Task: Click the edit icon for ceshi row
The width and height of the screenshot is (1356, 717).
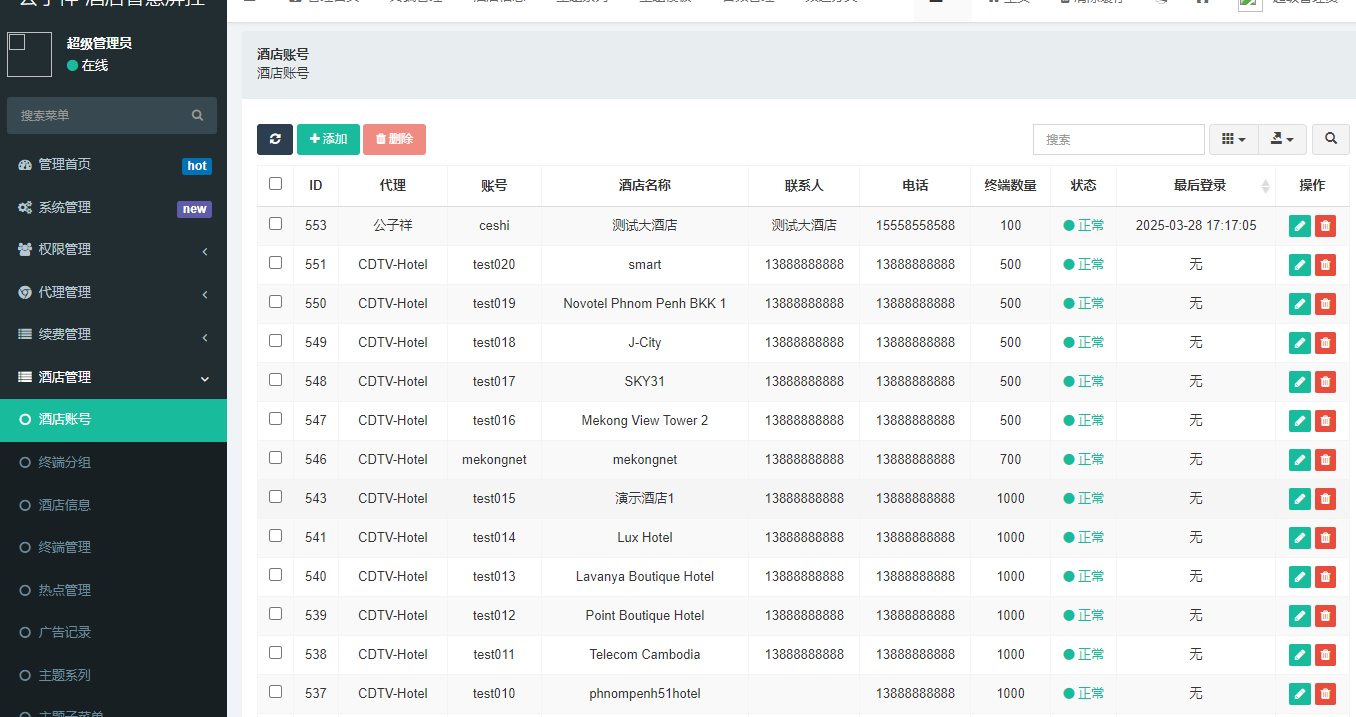Action: [x=1299, y=226]
